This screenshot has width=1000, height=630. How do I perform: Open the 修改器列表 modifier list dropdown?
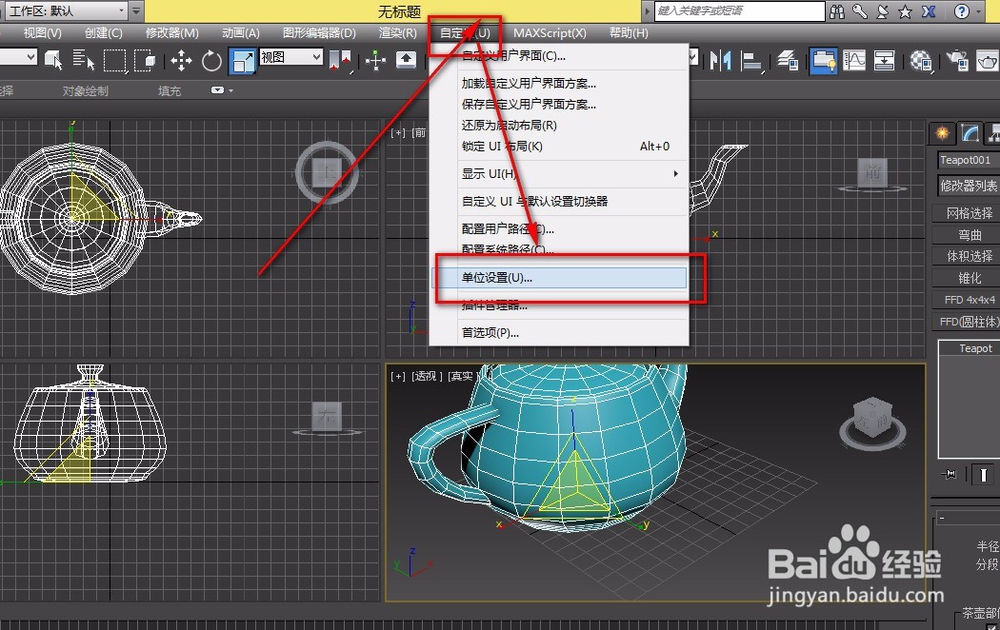[967, 186]
